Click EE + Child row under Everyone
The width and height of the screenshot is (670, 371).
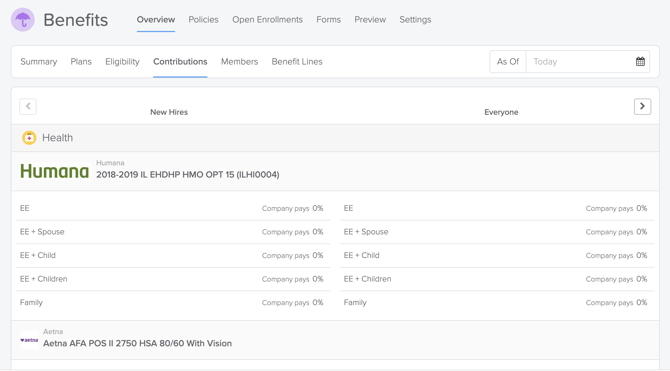click(497, 255)
